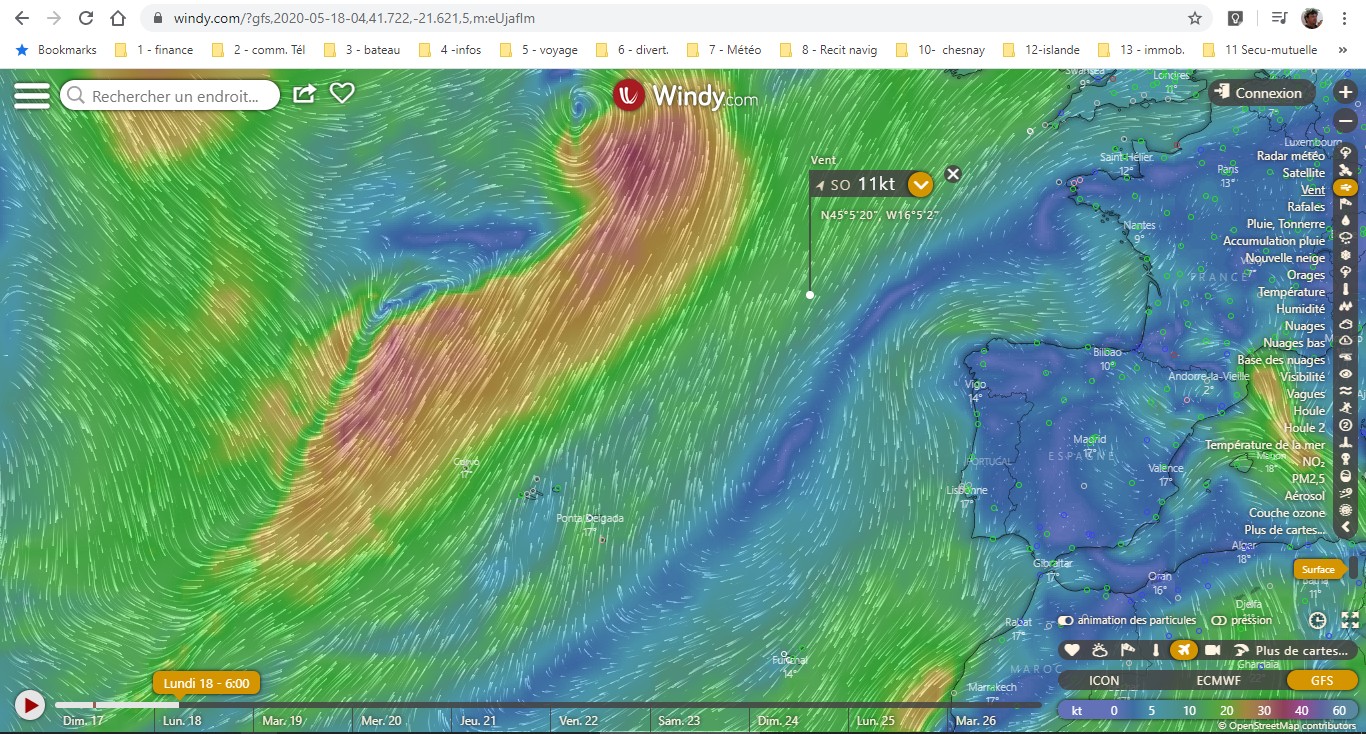Click the Visibilité eye layer icon
Screen dimensions: 1366x734
point(1345,376)
